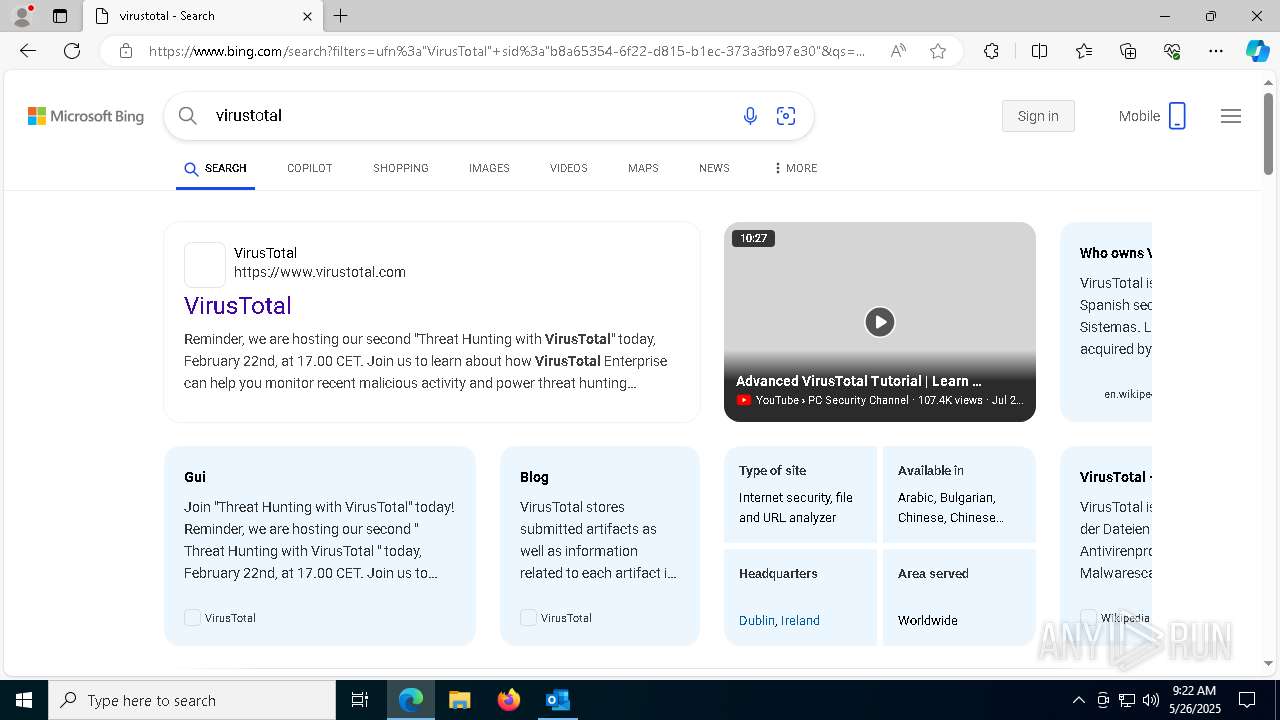This screenshot has width=1280, height=720.
Task: Switch to Mobile view phone icon
Action: pyautogui.click(x=1177, y=116)
